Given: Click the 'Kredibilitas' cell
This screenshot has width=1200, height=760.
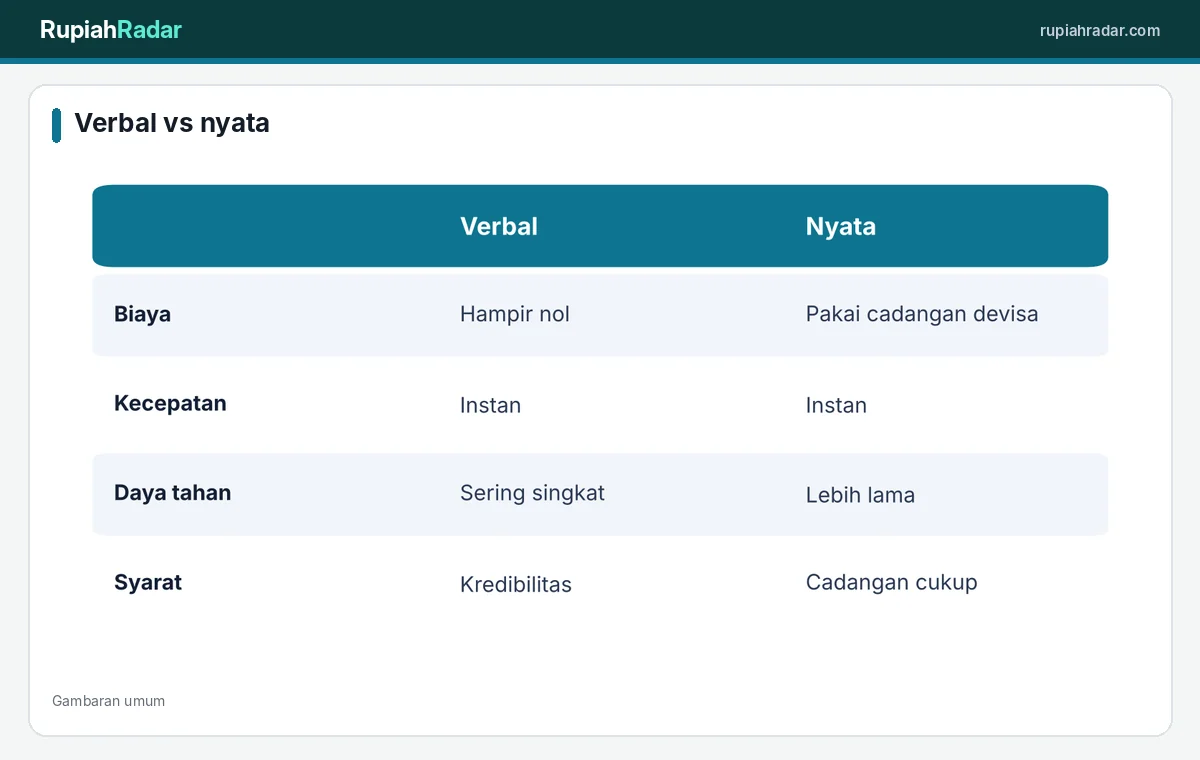Looking at the screenshot, I should [516, 585].
